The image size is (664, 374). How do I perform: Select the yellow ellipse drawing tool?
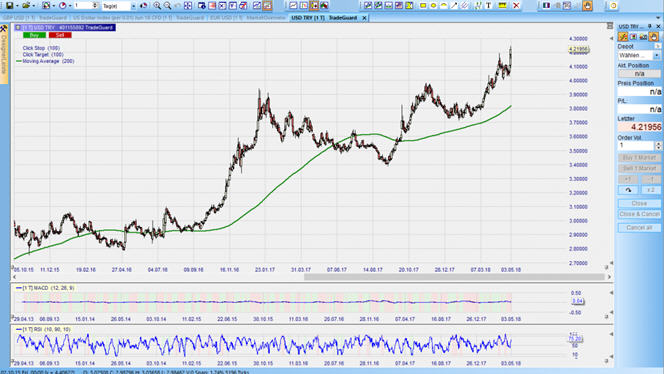coord(433,6)
